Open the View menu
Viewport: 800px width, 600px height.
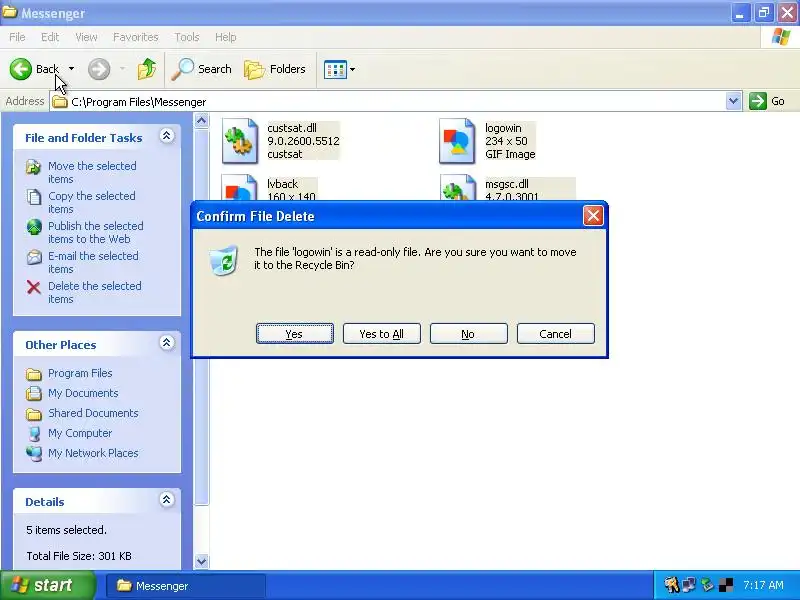coord(86,37)
